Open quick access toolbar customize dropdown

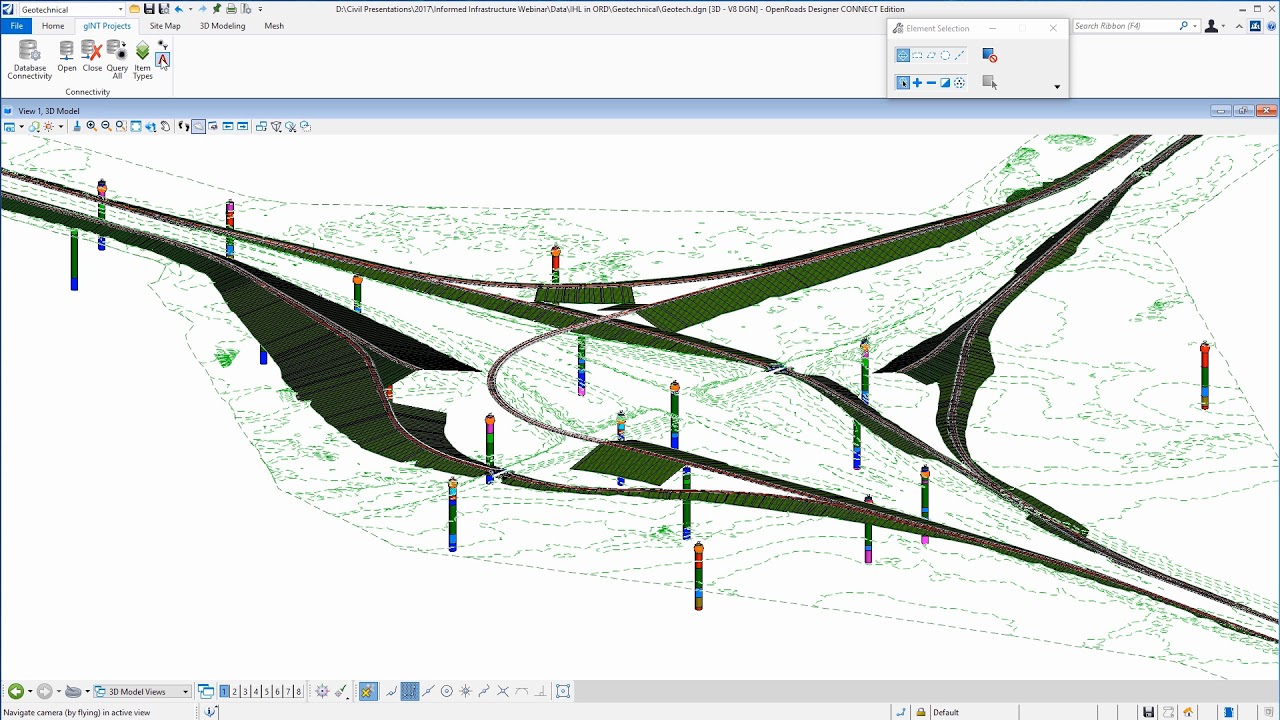(x=260, y=9)
